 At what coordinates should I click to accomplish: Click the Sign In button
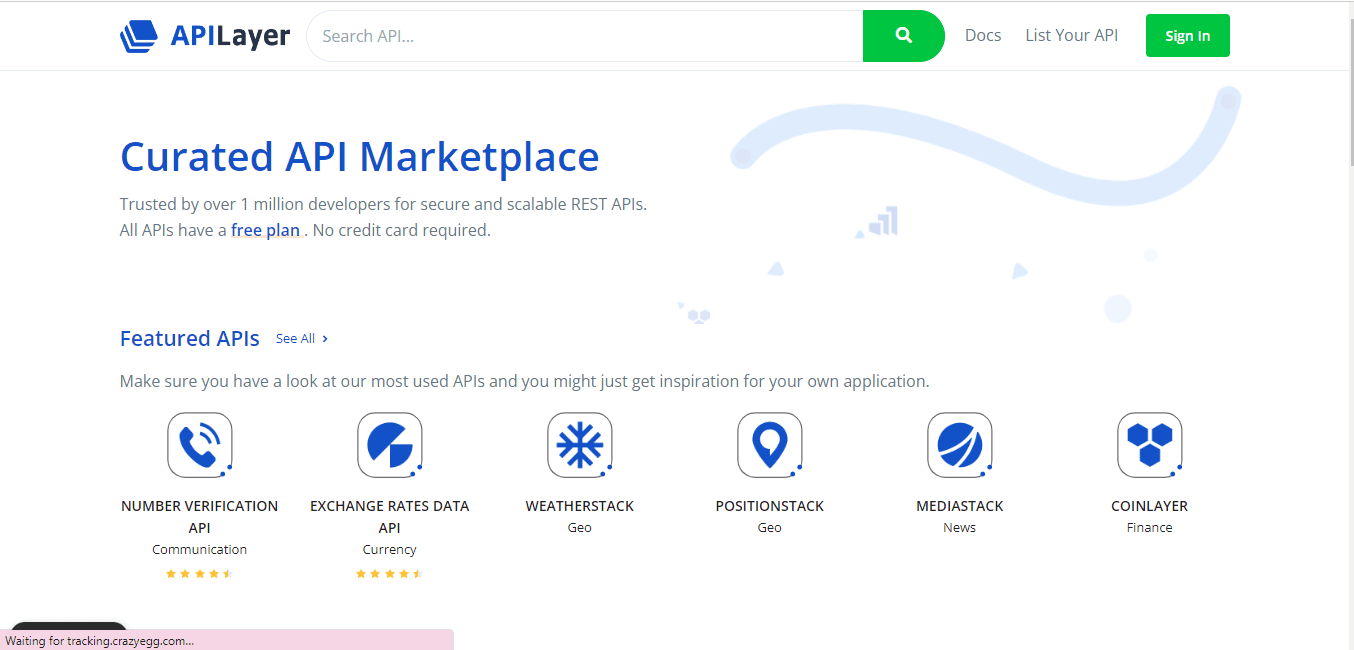coord(1187,34)
